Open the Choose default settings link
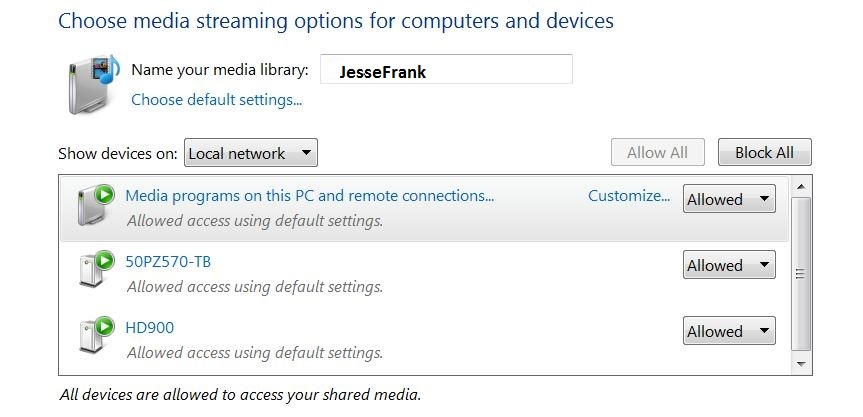This screenshot has width=863, height=417. [216, 100]
